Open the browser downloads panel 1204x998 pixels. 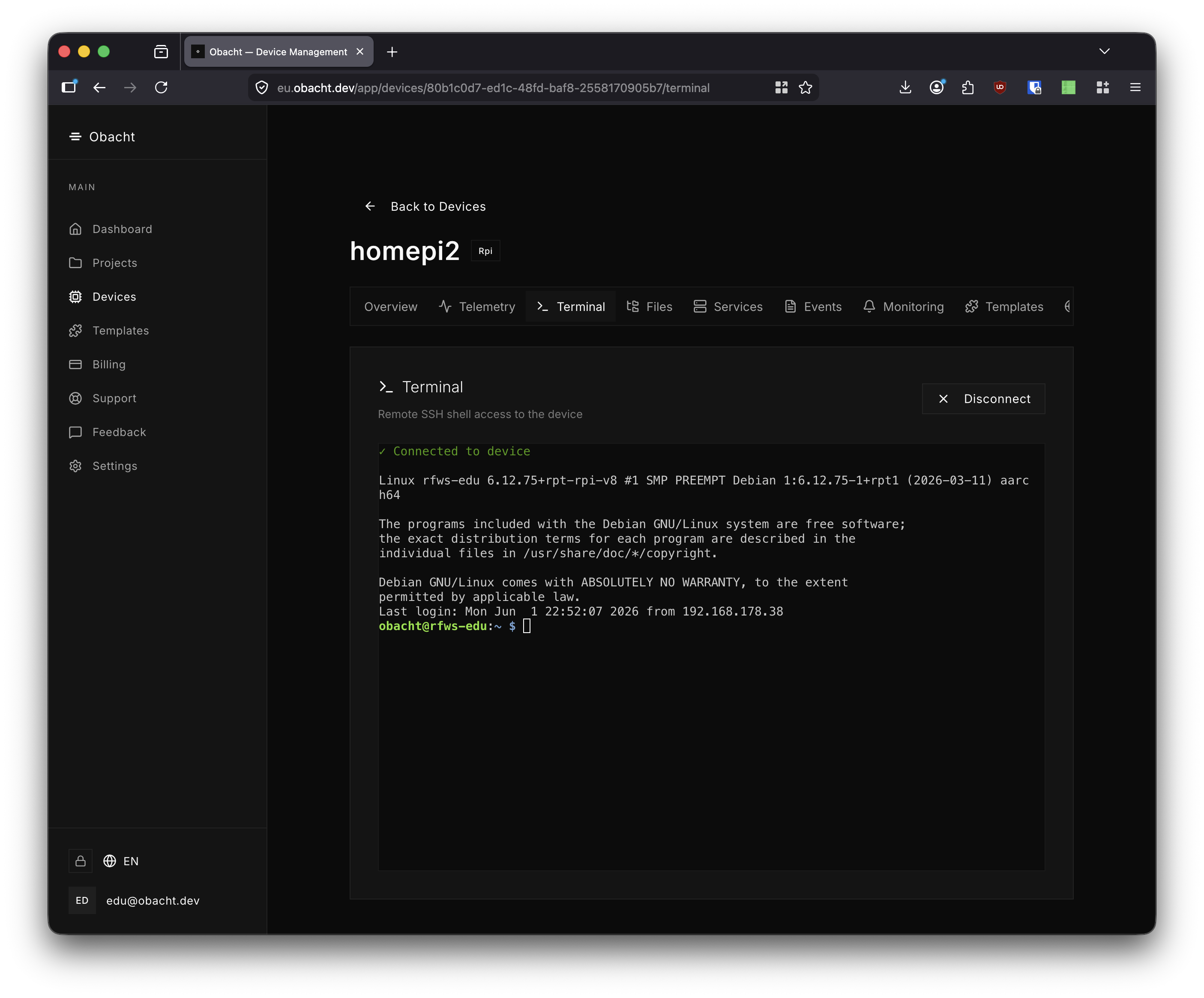[905, 87]
